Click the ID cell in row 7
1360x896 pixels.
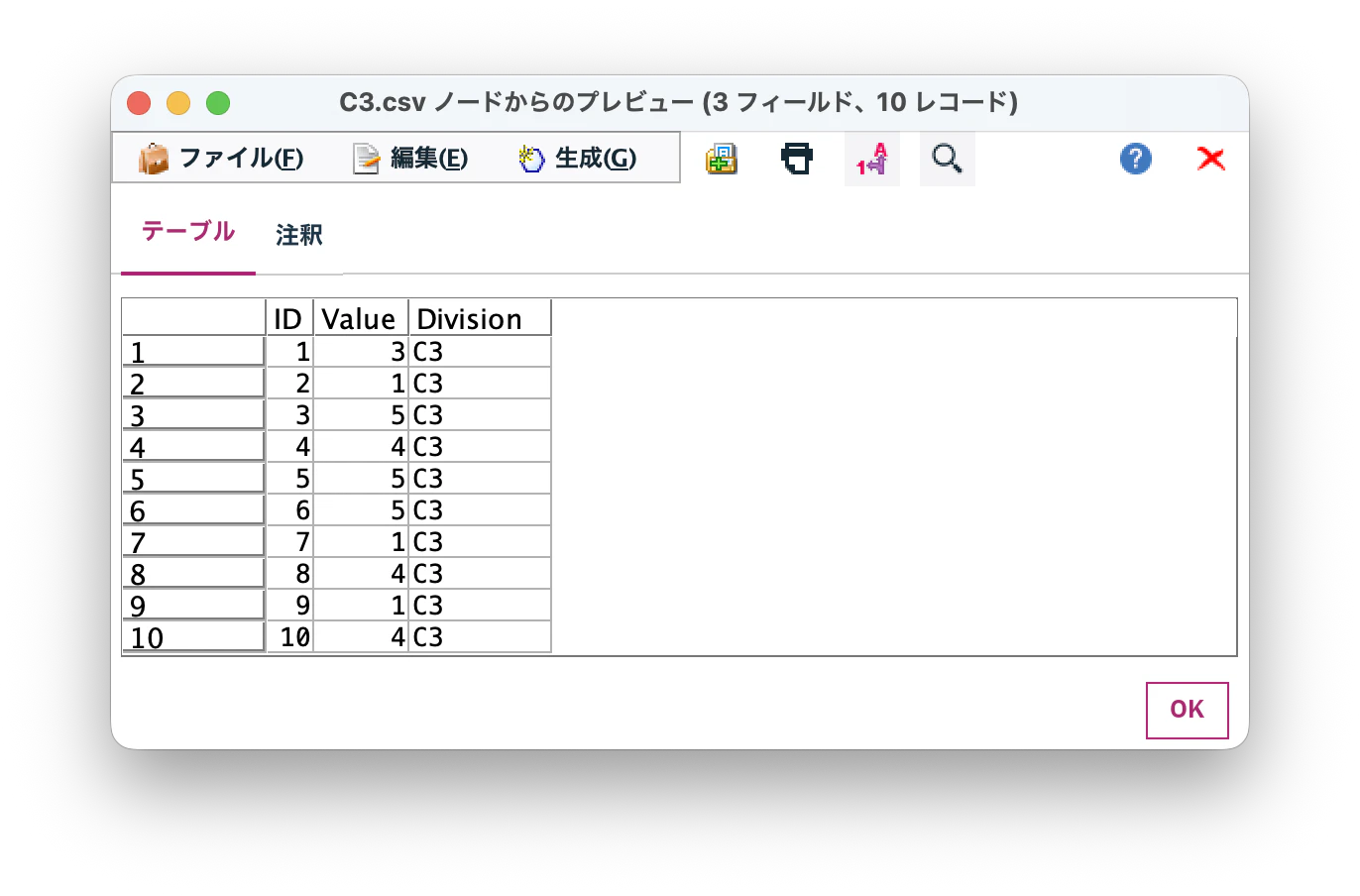pyautogui.click(x=289, y=542)
